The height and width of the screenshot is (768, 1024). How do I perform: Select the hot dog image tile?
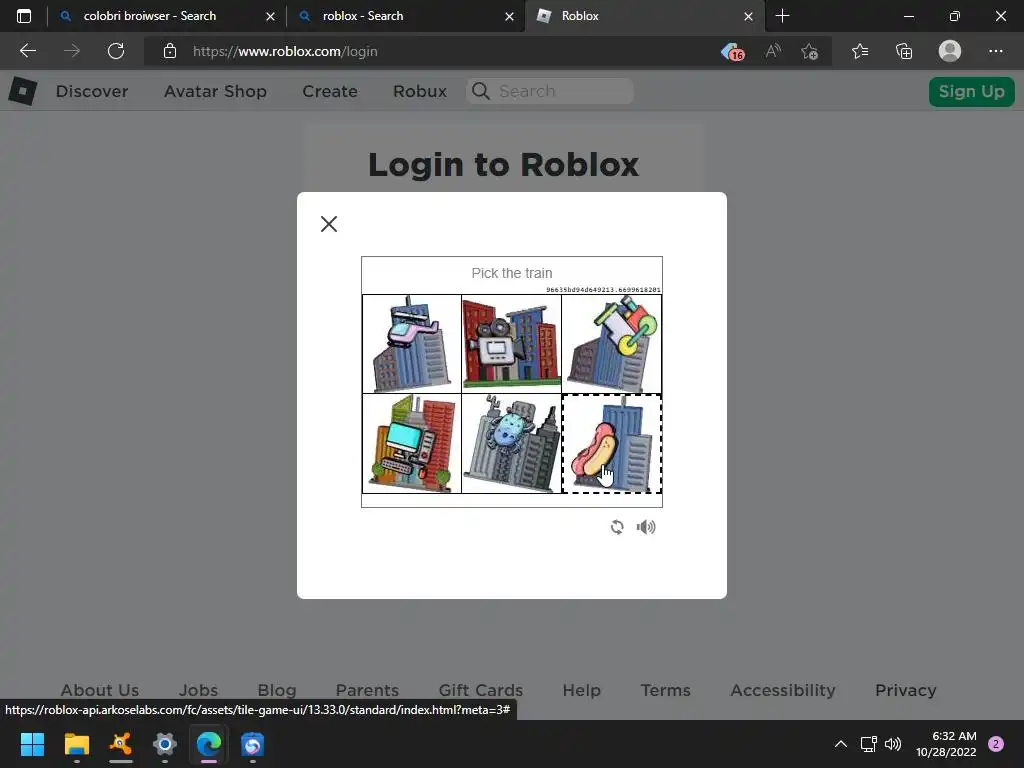611,443
